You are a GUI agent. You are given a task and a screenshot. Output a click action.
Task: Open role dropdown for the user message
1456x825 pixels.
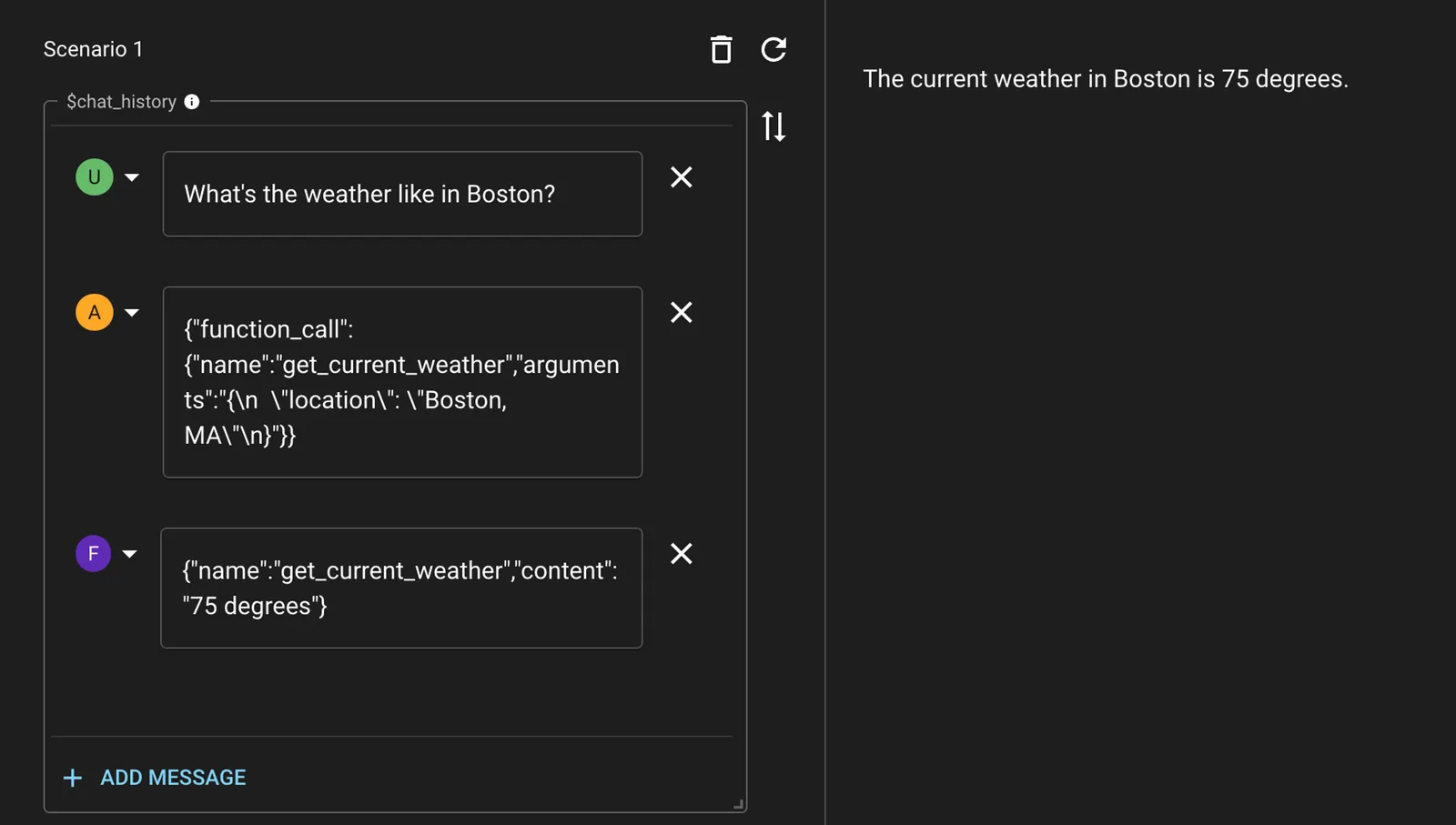coord(132,177)
